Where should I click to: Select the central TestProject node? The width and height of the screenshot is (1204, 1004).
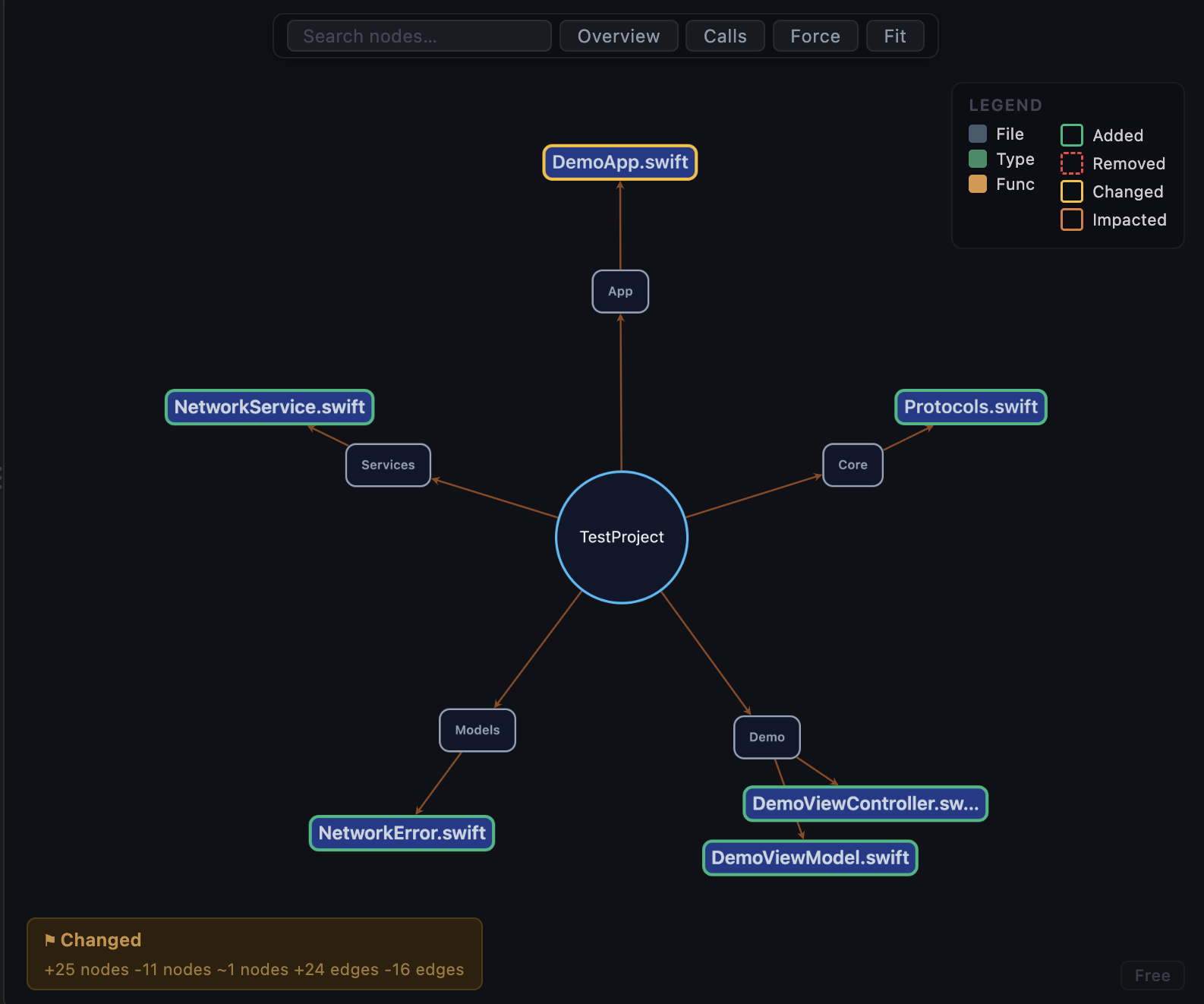pos(622,537)
